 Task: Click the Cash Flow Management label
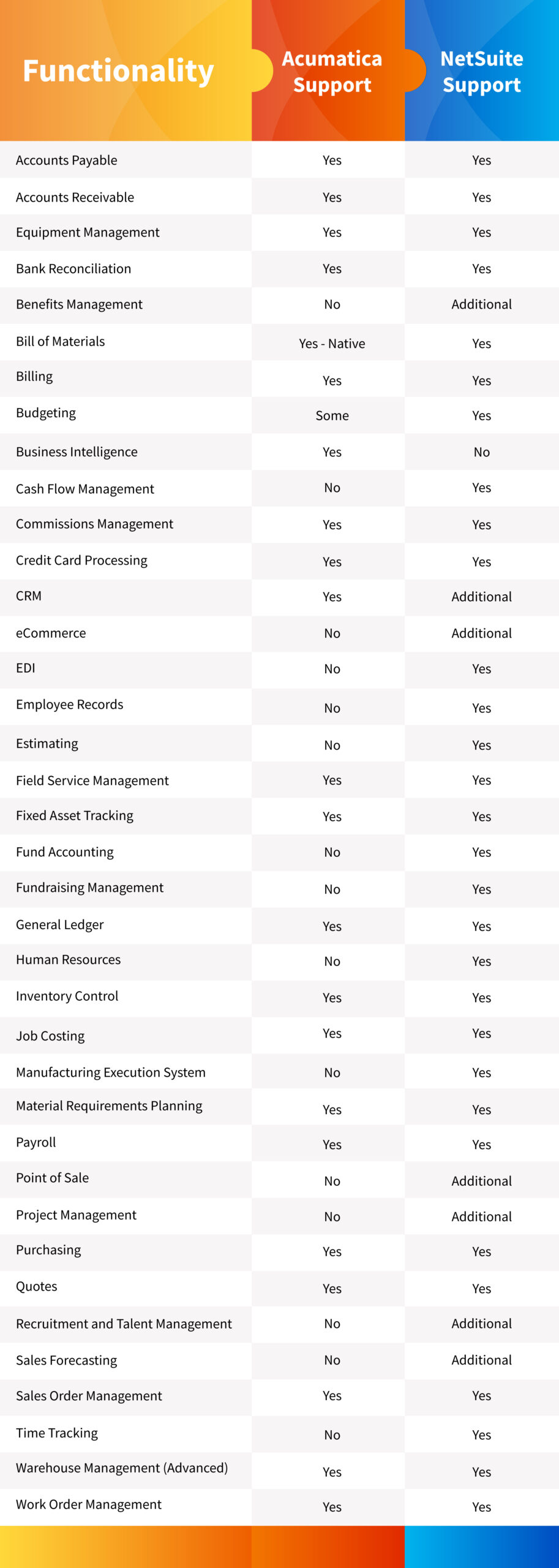85,489
